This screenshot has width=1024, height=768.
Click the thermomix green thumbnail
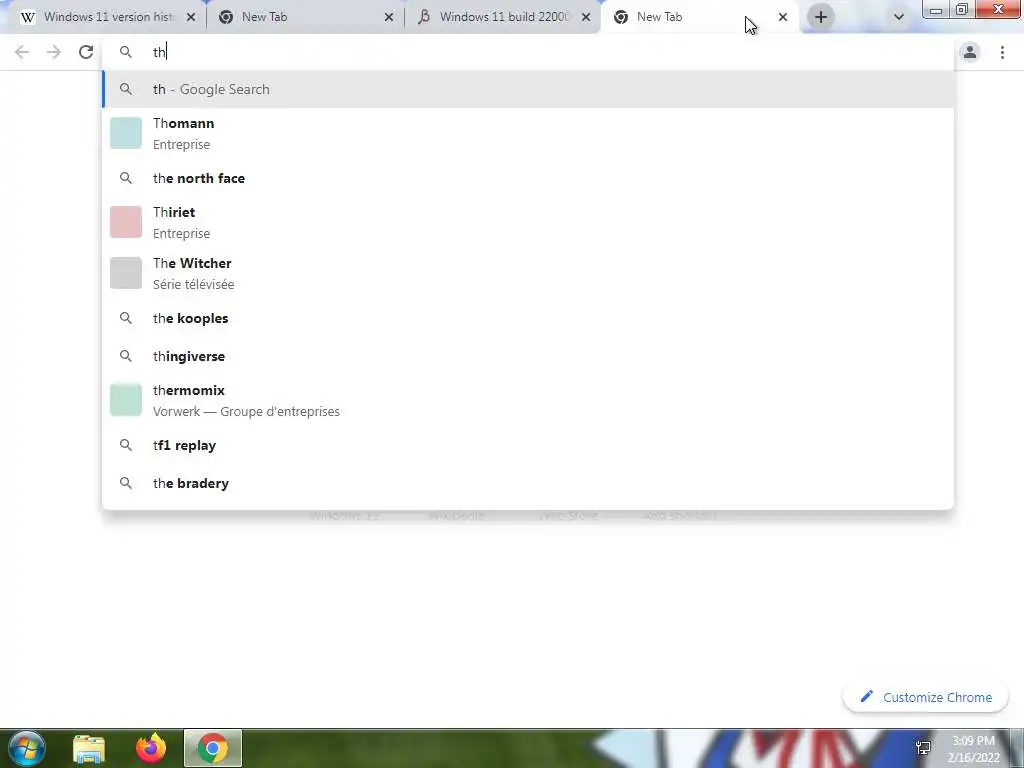pyautogui.click(x=125, y=400)
